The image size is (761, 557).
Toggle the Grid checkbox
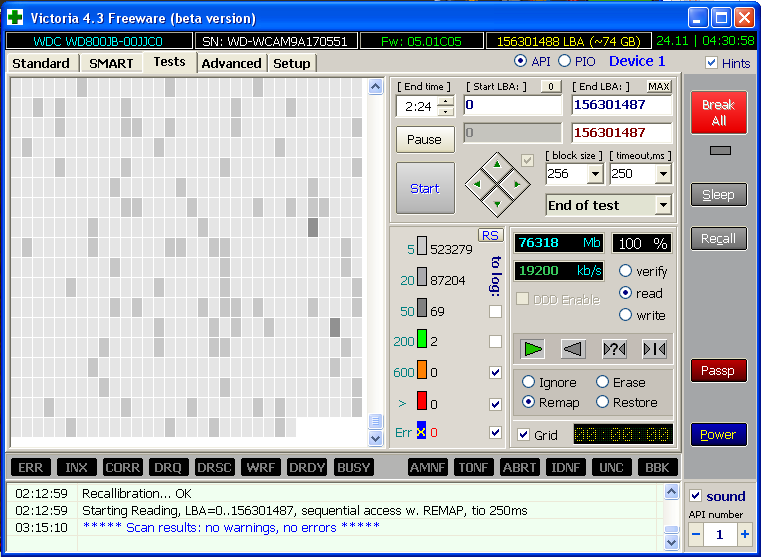click(x=523, y=435)
